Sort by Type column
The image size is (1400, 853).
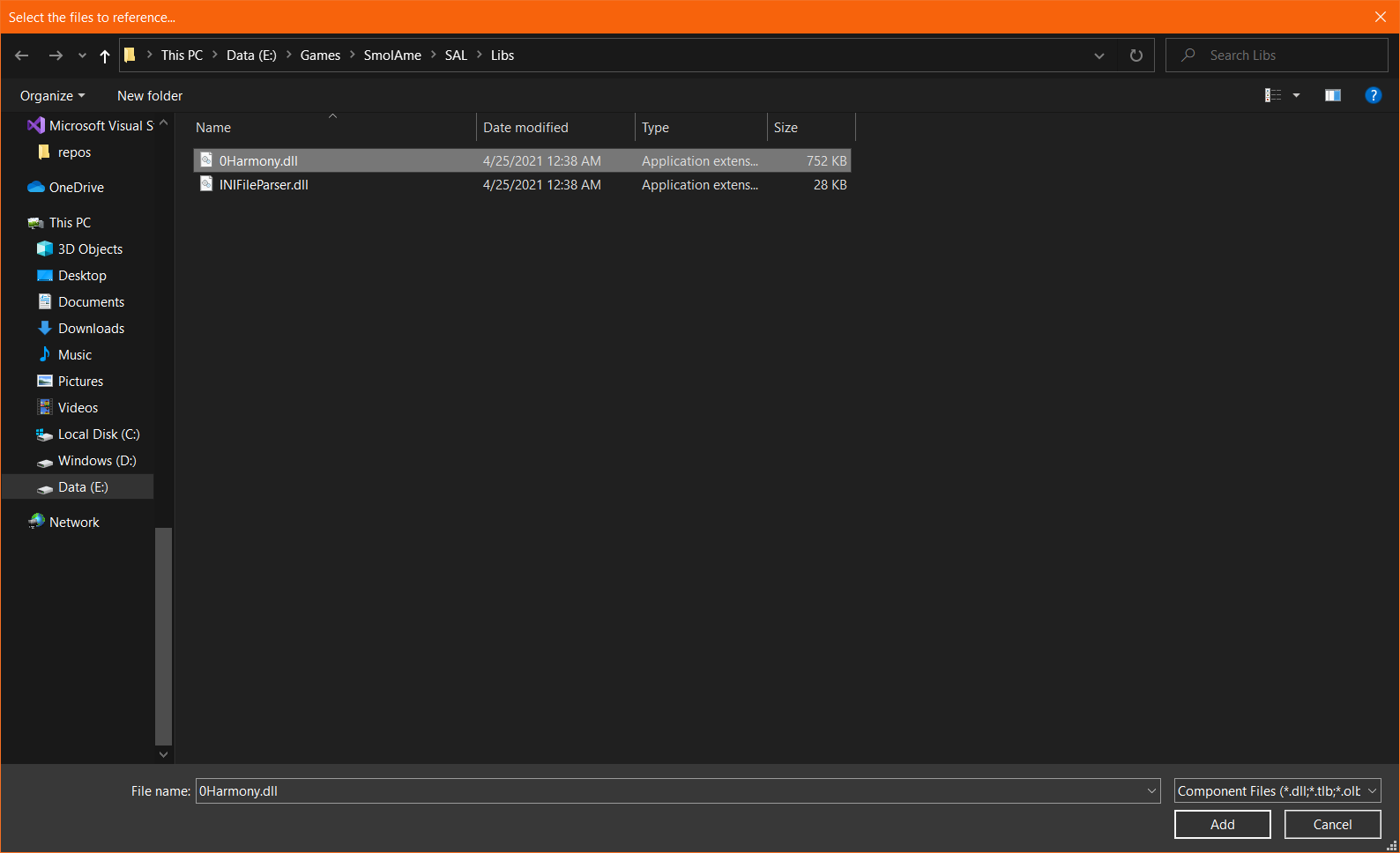click(701, 127)
